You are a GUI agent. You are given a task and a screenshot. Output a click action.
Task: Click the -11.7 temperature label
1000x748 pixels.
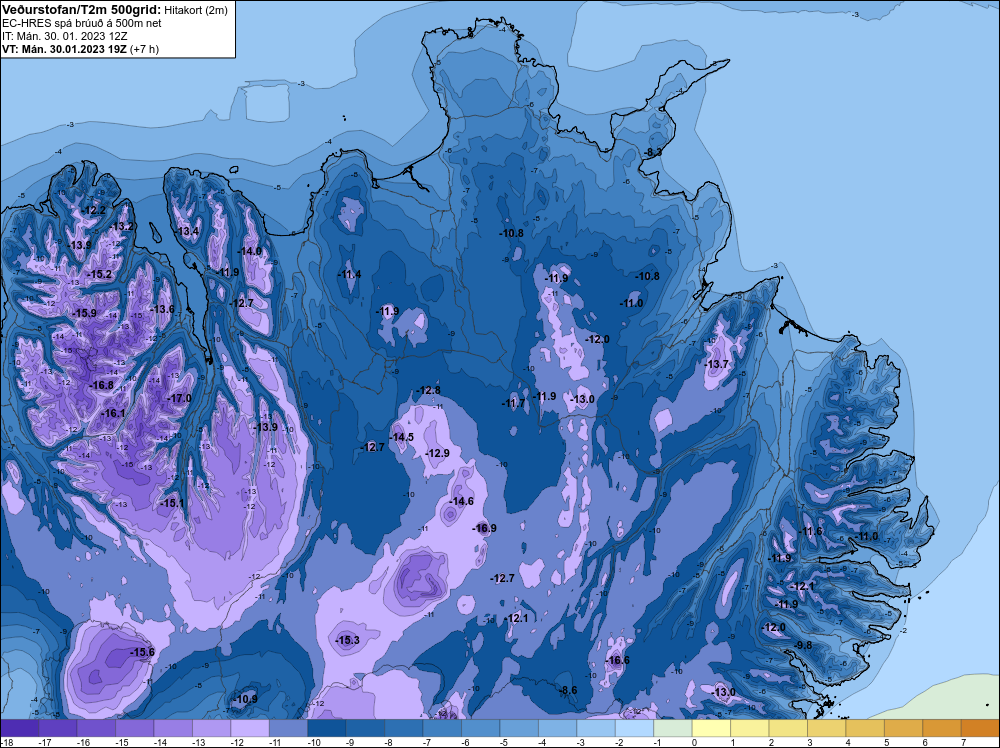(513, 403)
